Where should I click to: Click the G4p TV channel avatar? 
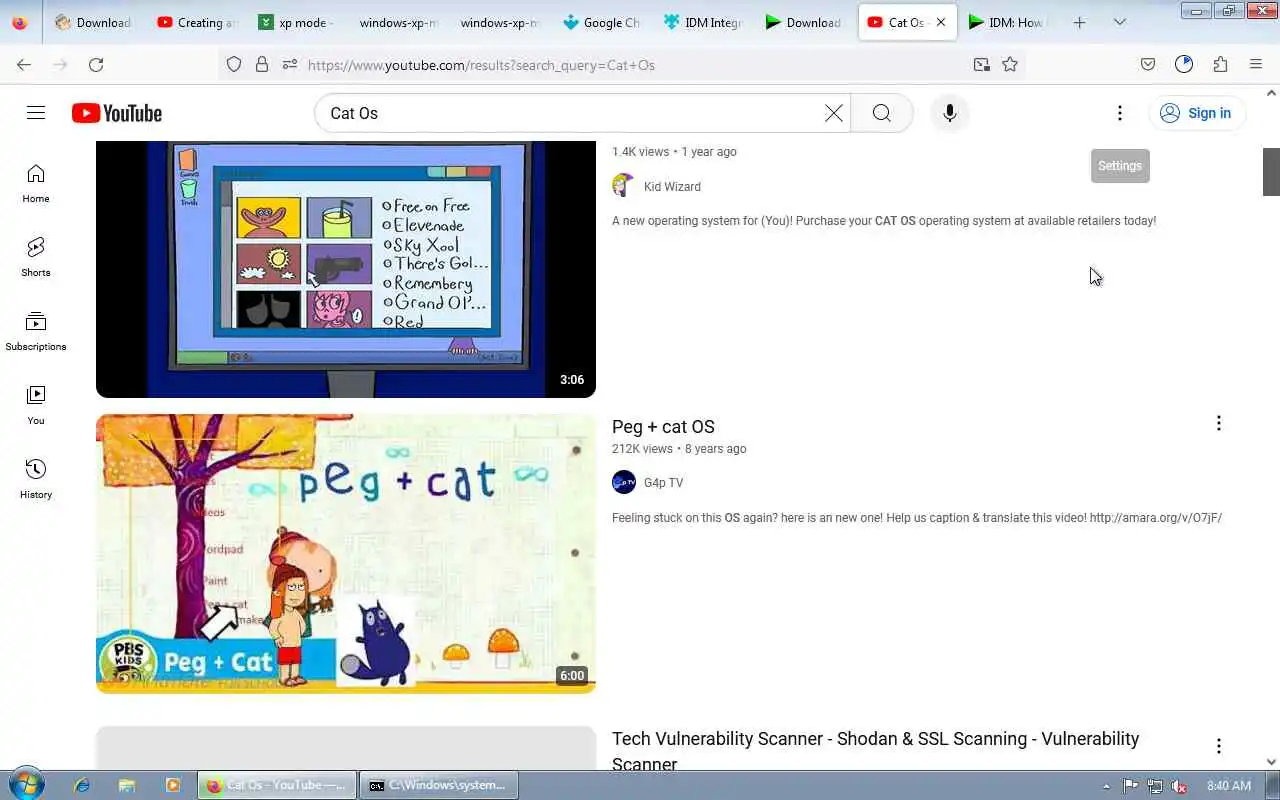(x=624, y=482)
